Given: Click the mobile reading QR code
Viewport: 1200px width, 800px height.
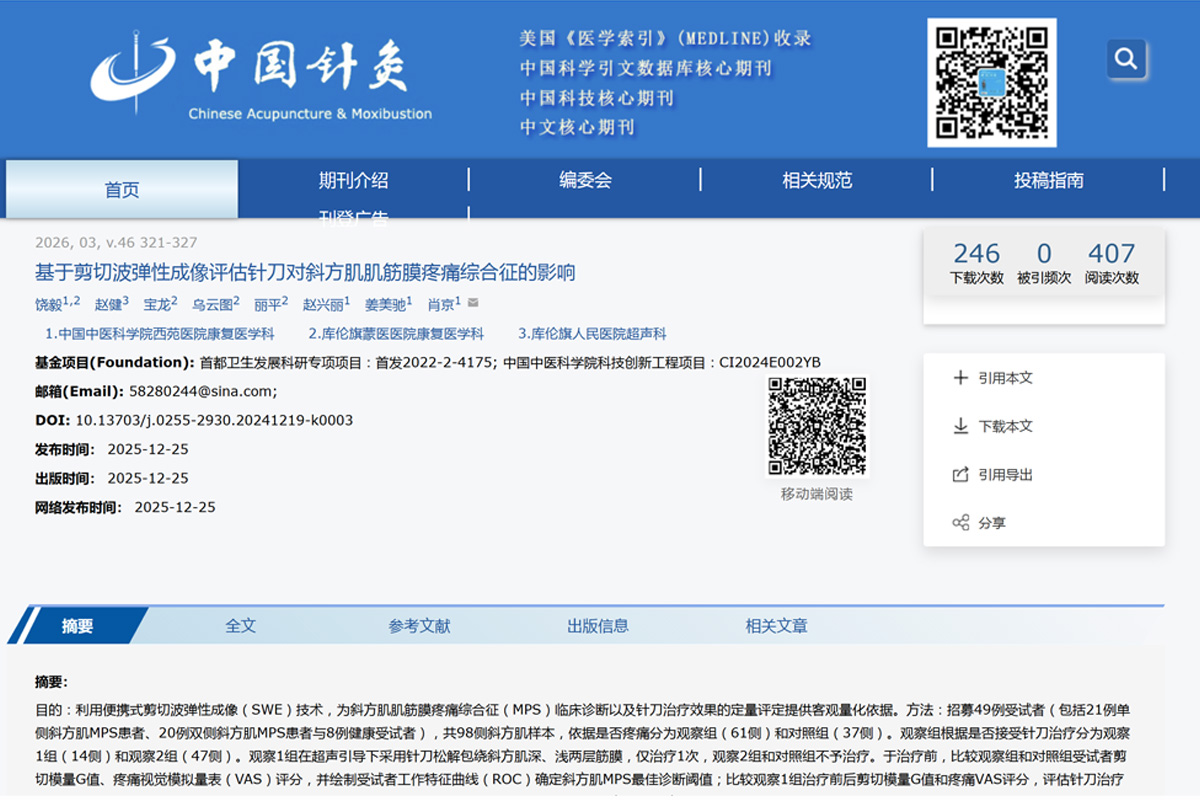Looking at the screenshot, I should [817, 427].
